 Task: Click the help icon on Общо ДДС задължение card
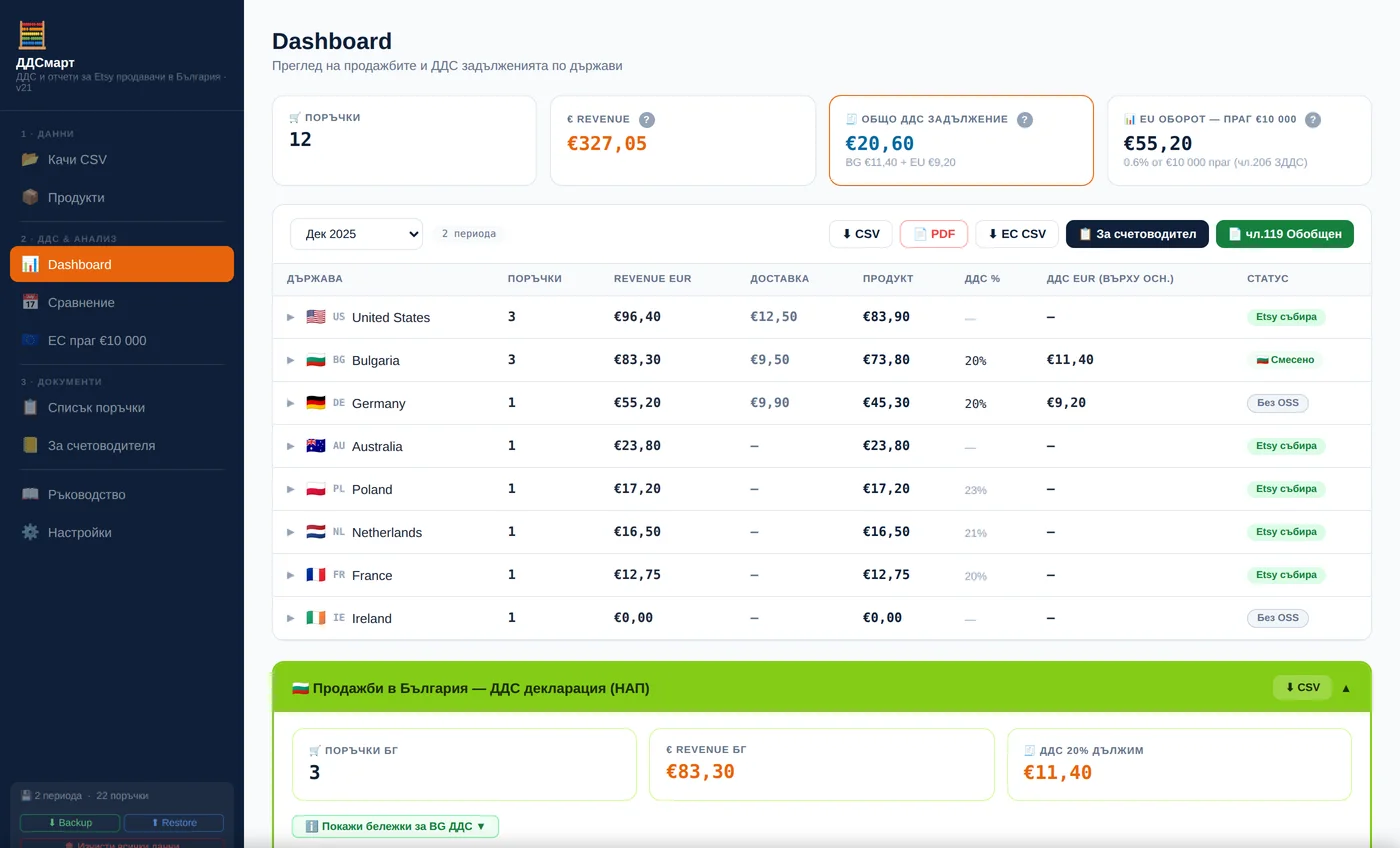(1025, 120)
